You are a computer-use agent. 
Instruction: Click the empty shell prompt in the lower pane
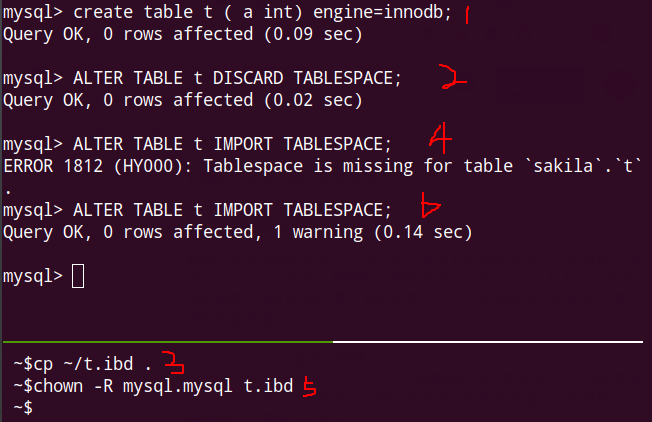[x=30, y=407]
